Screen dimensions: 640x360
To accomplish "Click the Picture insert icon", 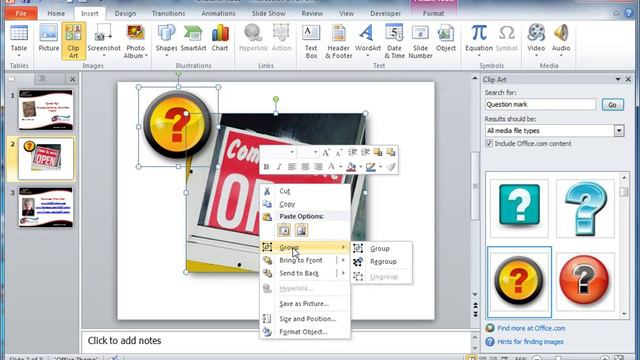I will [49, 38].
